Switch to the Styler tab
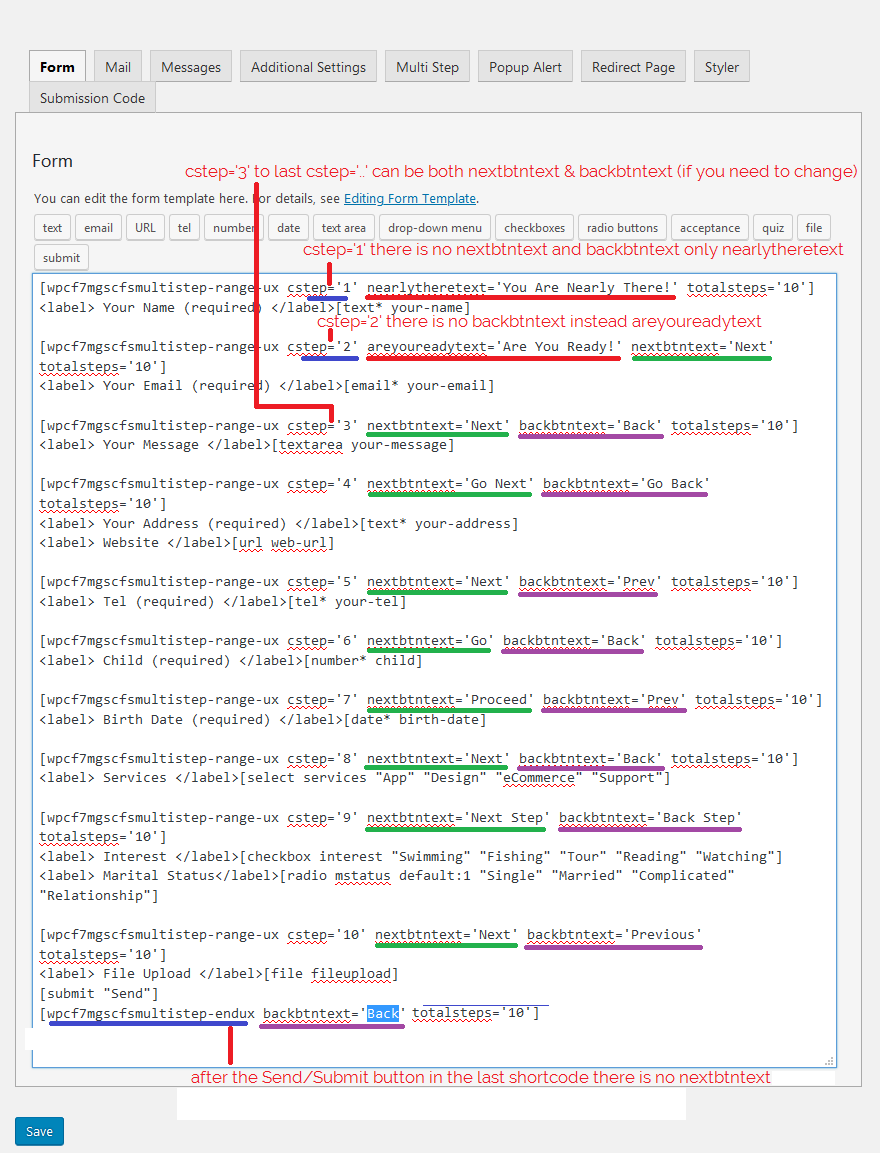 pyautogui.click(x=721, y=67)
